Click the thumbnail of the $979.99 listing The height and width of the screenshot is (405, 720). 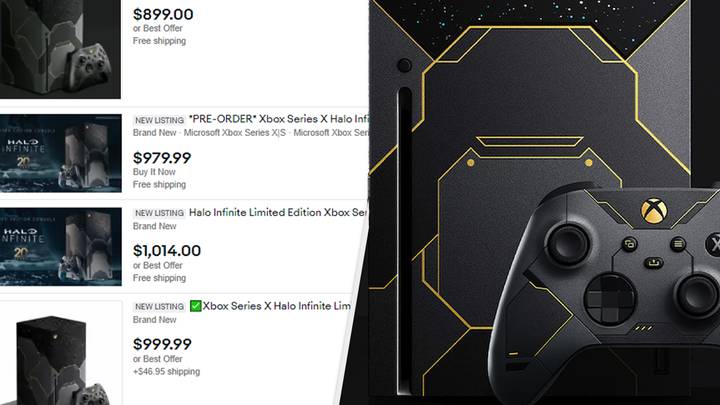[x=62, y=152]
